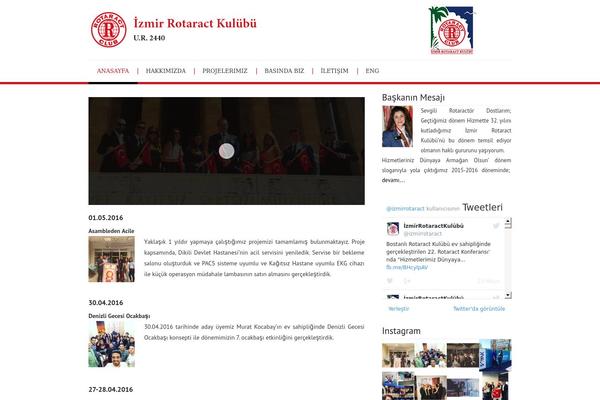Image resolution: width=600 pixels, height=400 pixels.
Task: Click the 27-28.04.2016 date heading
Action: click(x=111, y=390)
